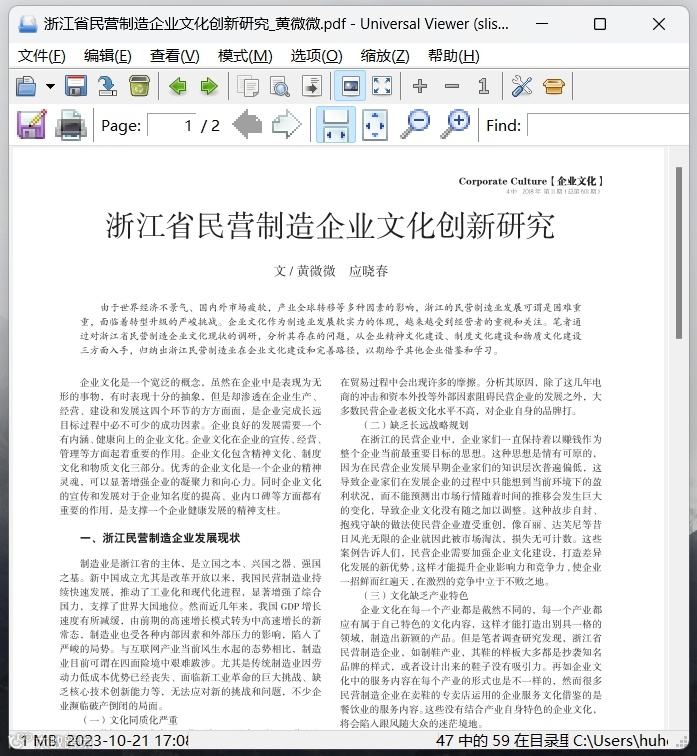Click the orange plugins box icon
This screenshot has height=756, width=697.
[553, 86]
